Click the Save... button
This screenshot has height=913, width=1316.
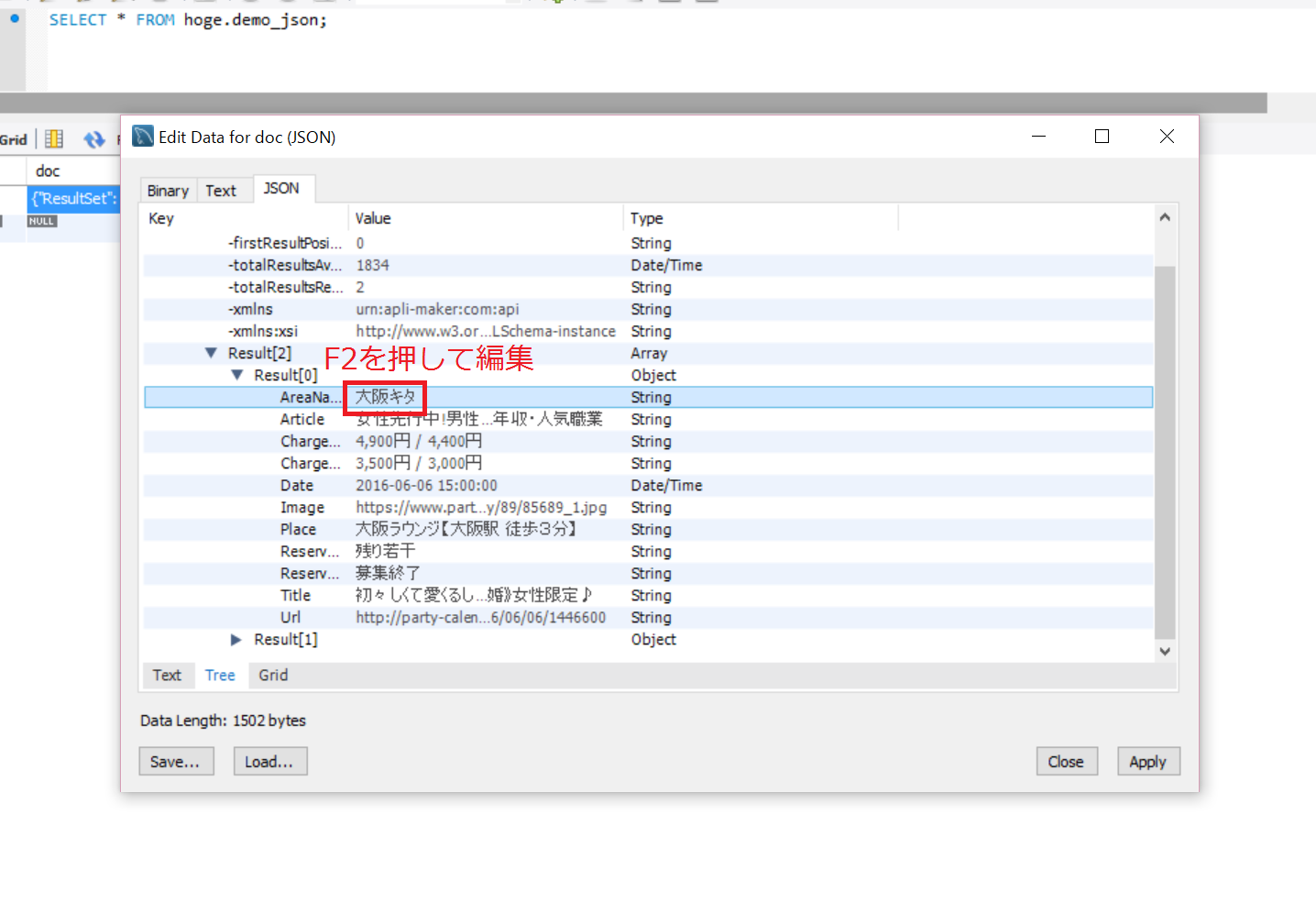click(176, 762)
